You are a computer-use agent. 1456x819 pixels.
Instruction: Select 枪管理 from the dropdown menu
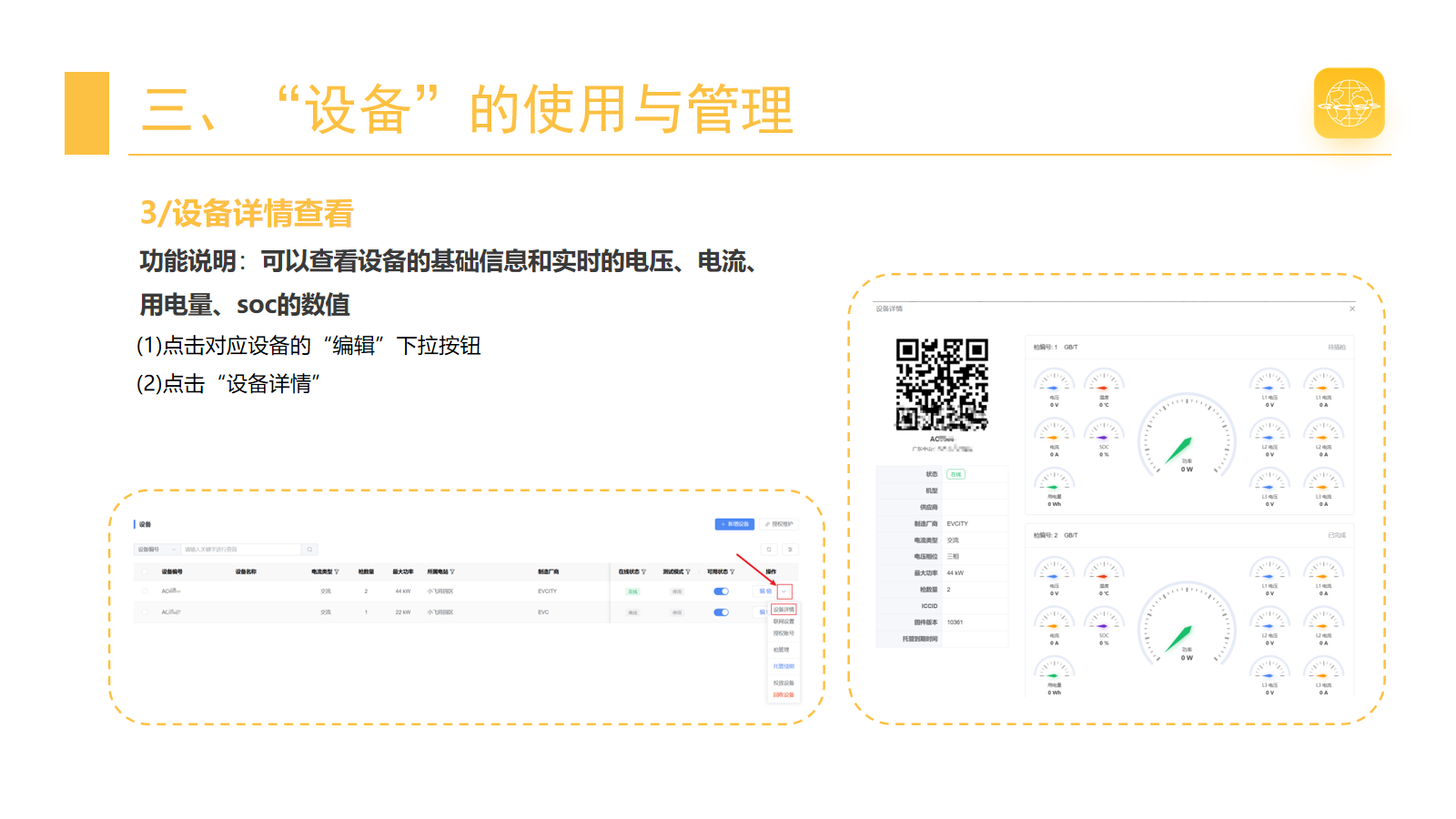781,650
